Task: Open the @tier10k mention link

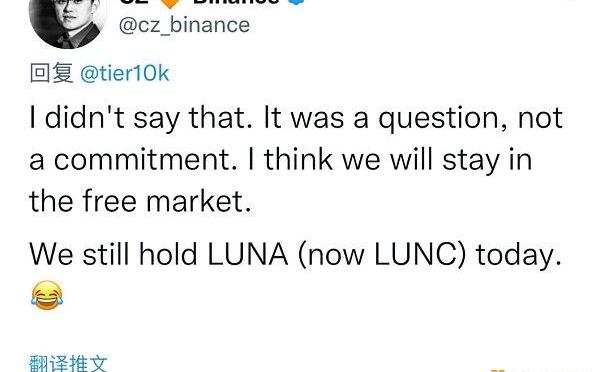Action: tap(125, 73)
